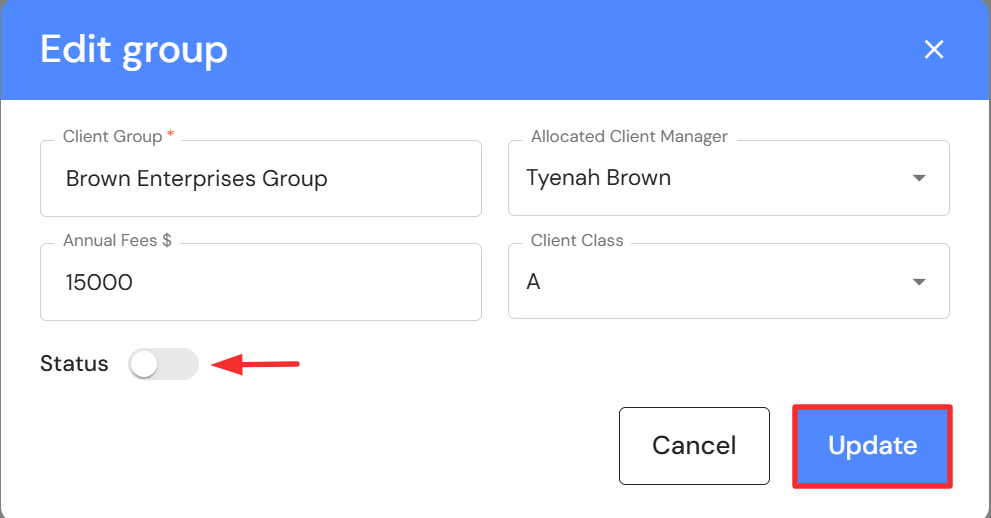Click the Allocated Client Manager label
The height and width of the screenshot is (518, 991).
[629, 136]
